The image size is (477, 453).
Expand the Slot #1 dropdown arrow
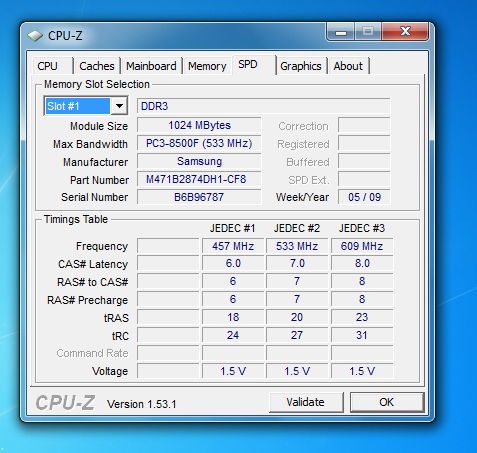[119, 106]
